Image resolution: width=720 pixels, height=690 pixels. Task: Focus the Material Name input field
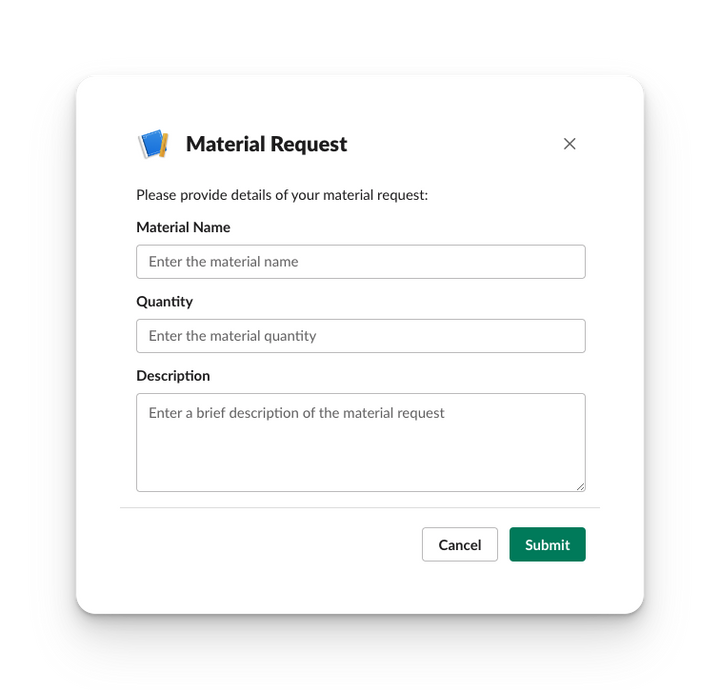(x=360, y=262)
